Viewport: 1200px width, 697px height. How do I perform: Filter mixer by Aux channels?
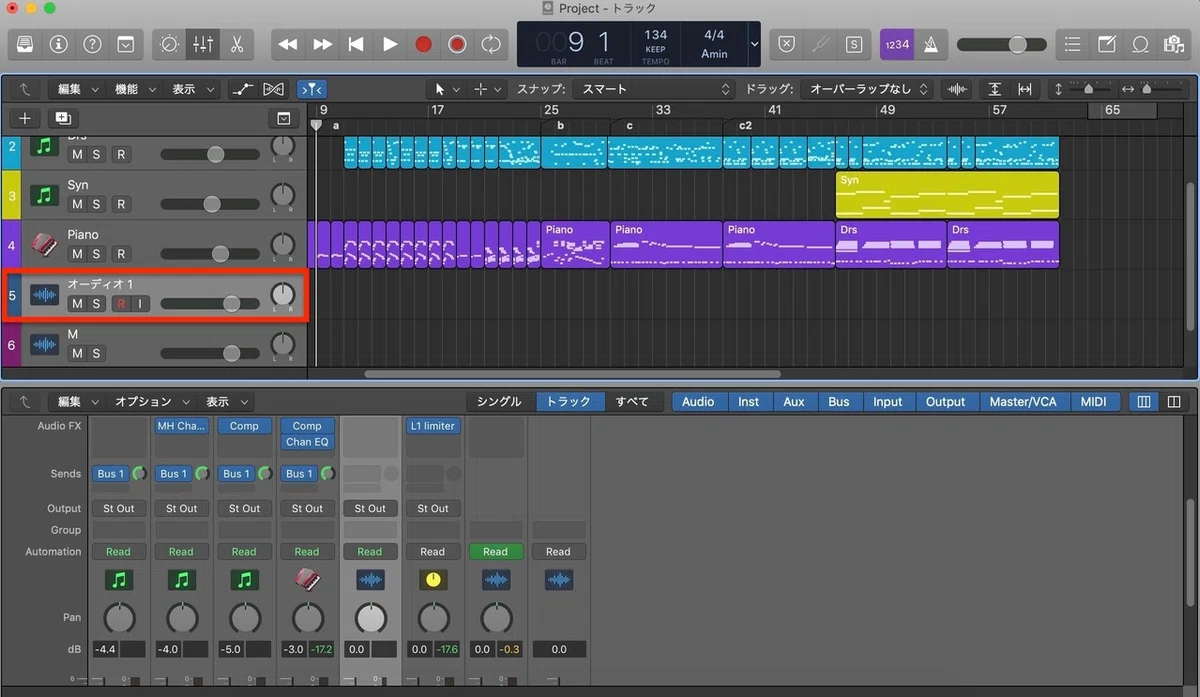[x=794, y=401]
